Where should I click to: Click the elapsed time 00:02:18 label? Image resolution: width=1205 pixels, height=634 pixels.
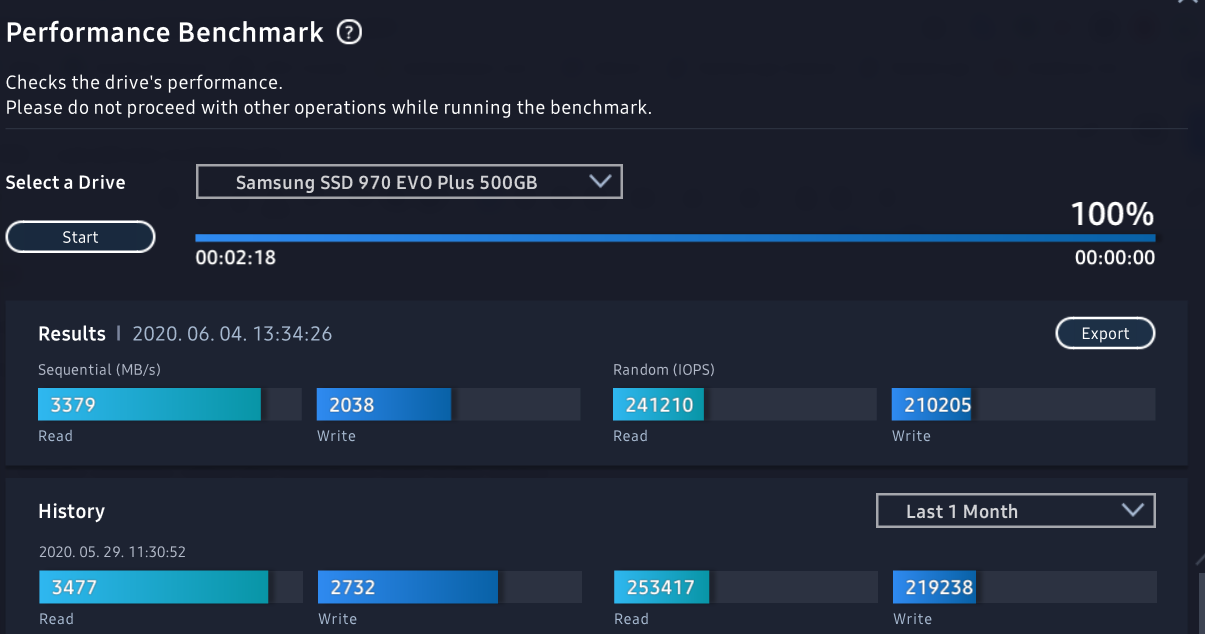235,258
